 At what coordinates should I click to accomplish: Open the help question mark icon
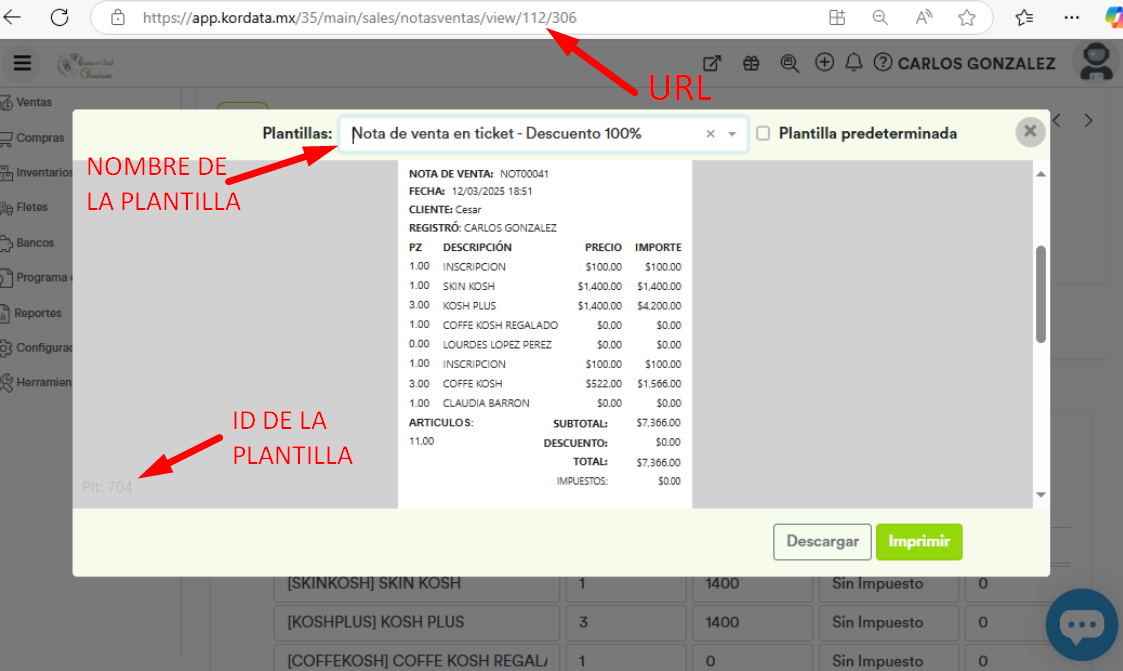point(882,63)
